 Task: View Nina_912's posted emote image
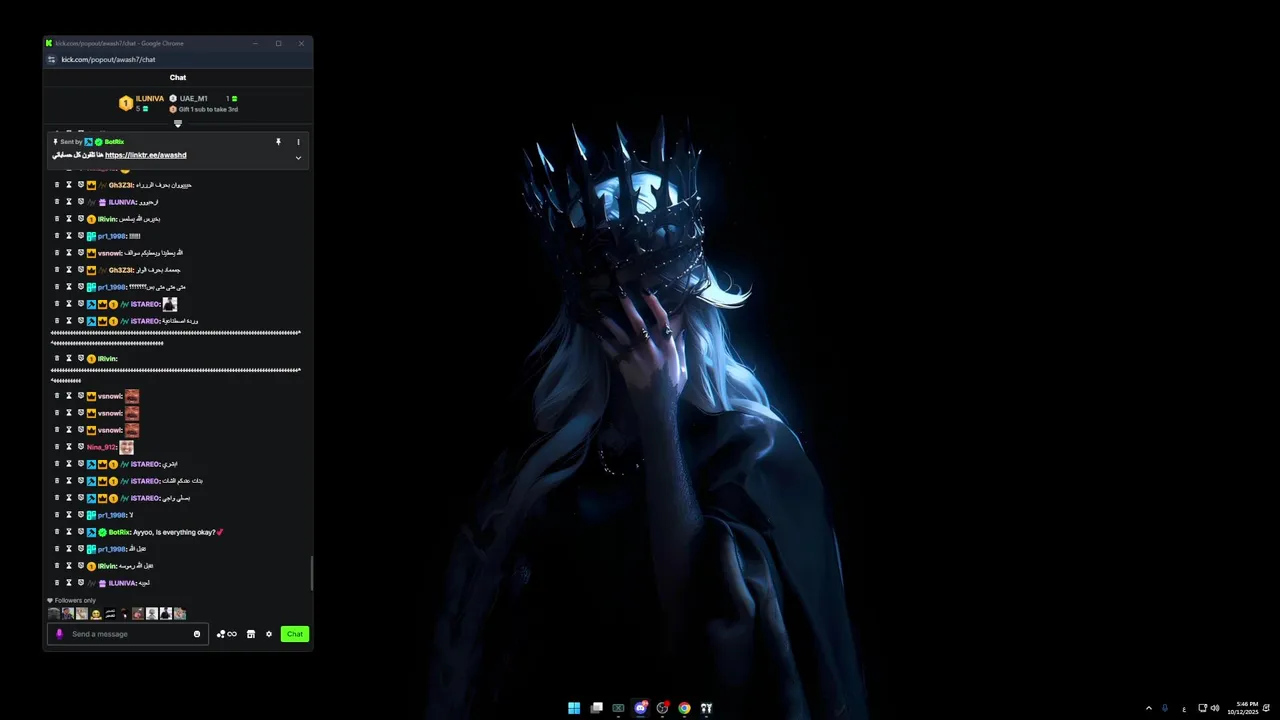[126, 447]
